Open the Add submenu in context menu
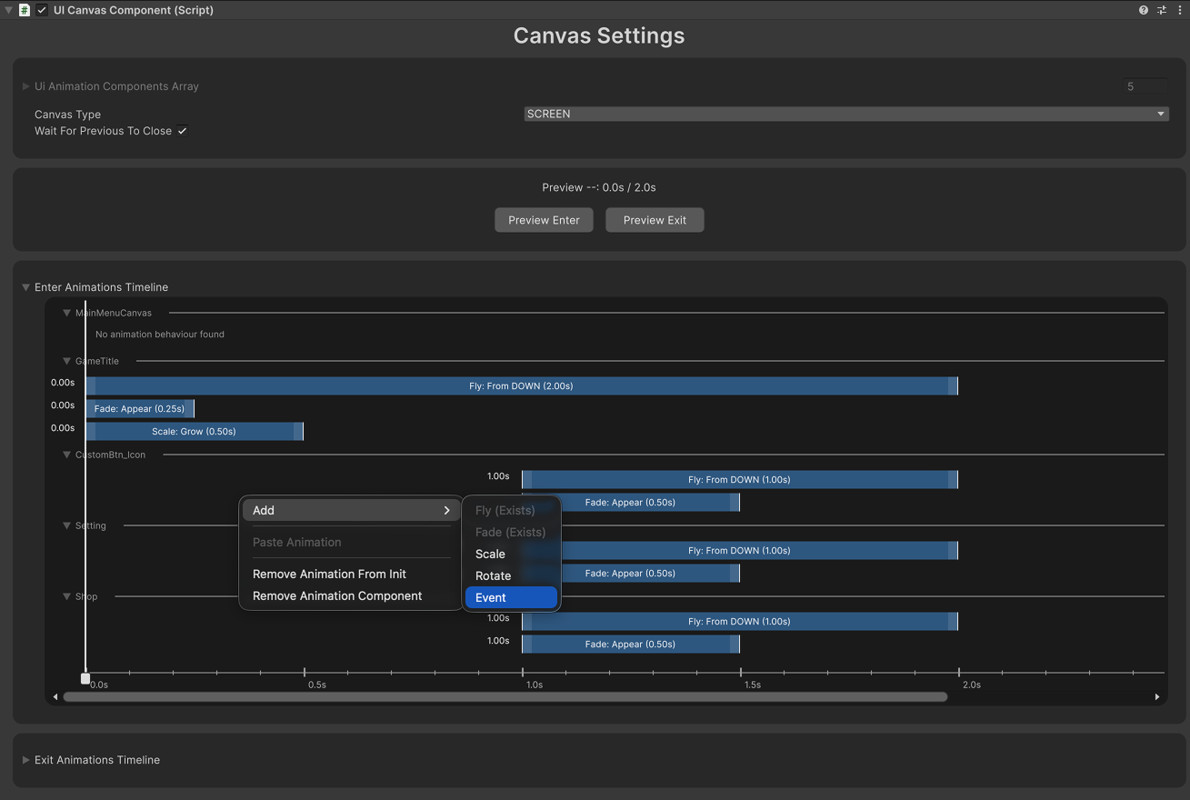The image size is (1190, 800). pyautogui.click(x=351, y=510)
